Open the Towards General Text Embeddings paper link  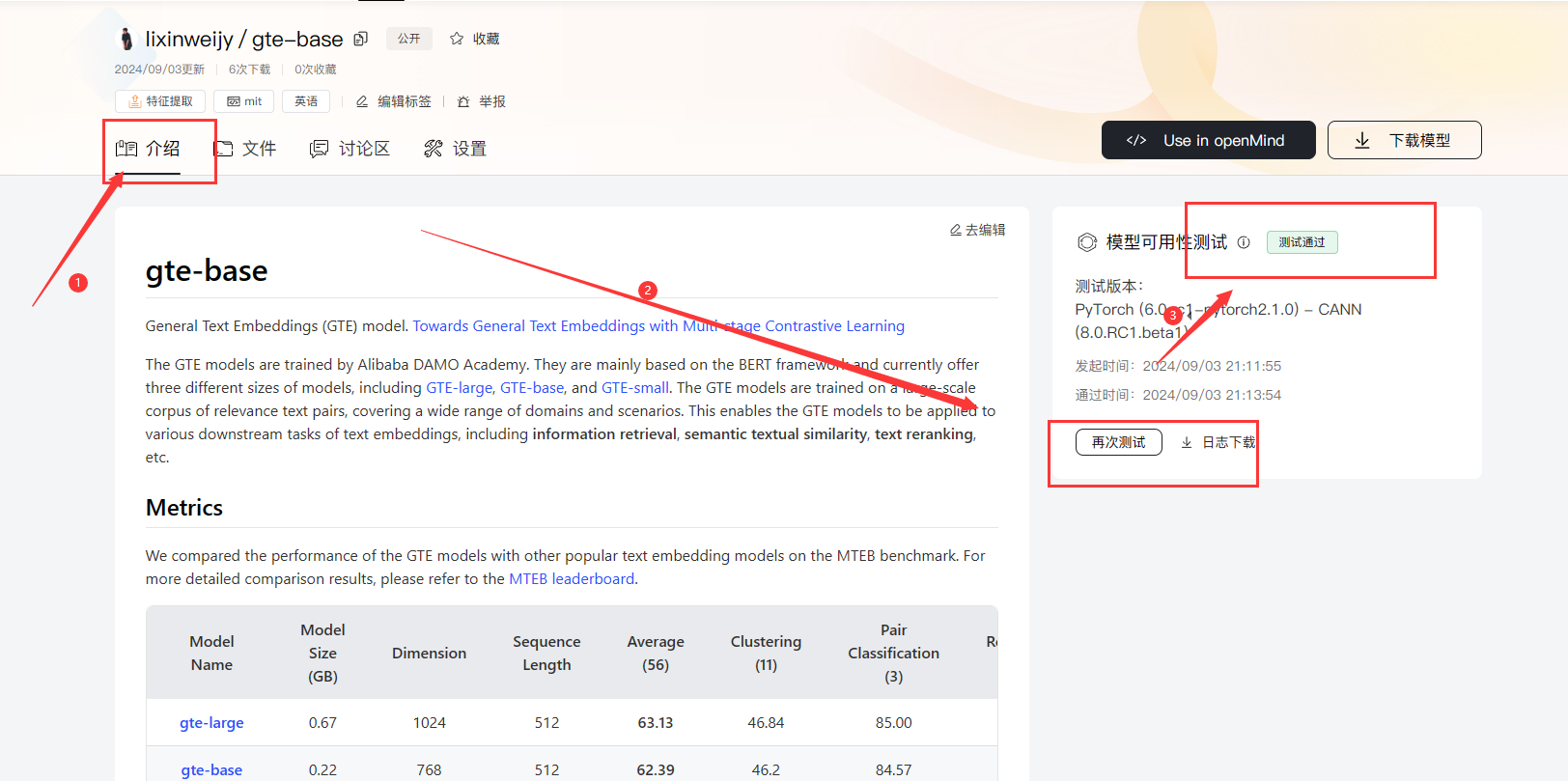658,326
